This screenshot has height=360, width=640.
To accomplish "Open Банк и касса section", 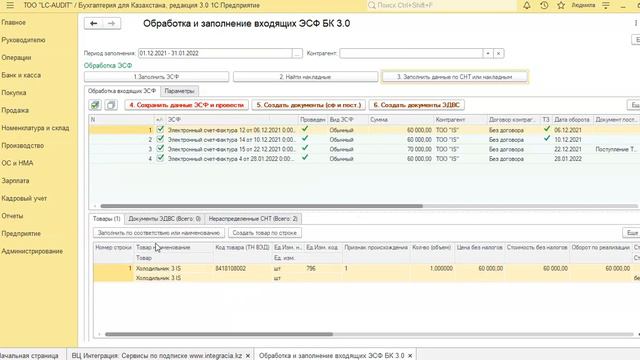I will point(21,75).
